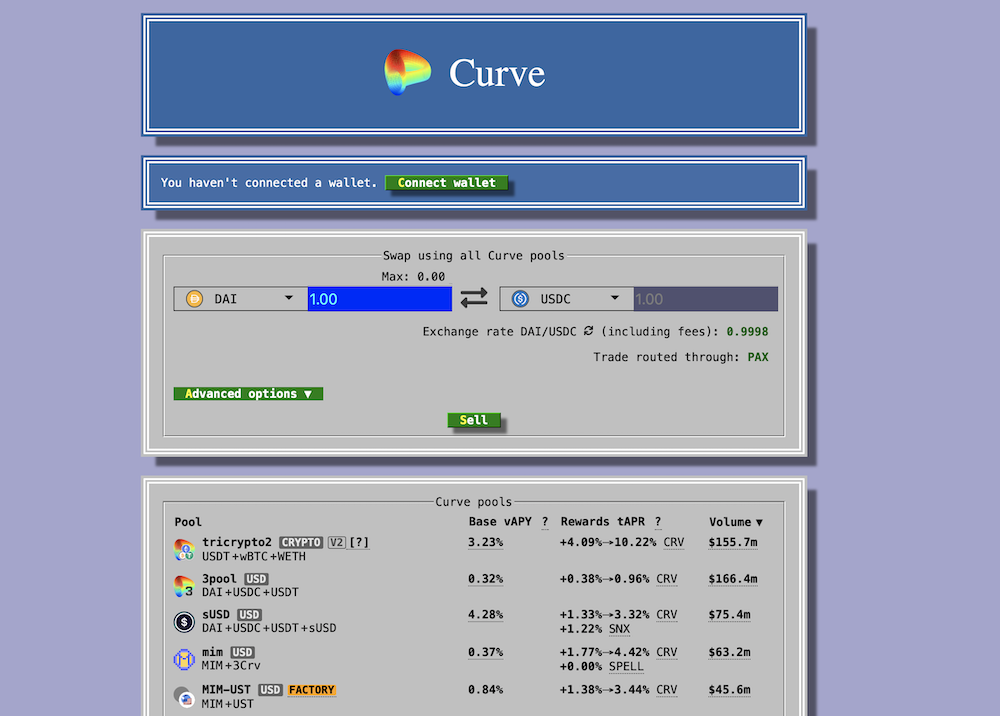
Task: Click mim base vAPY 0.37%
Action: [485, 652]
